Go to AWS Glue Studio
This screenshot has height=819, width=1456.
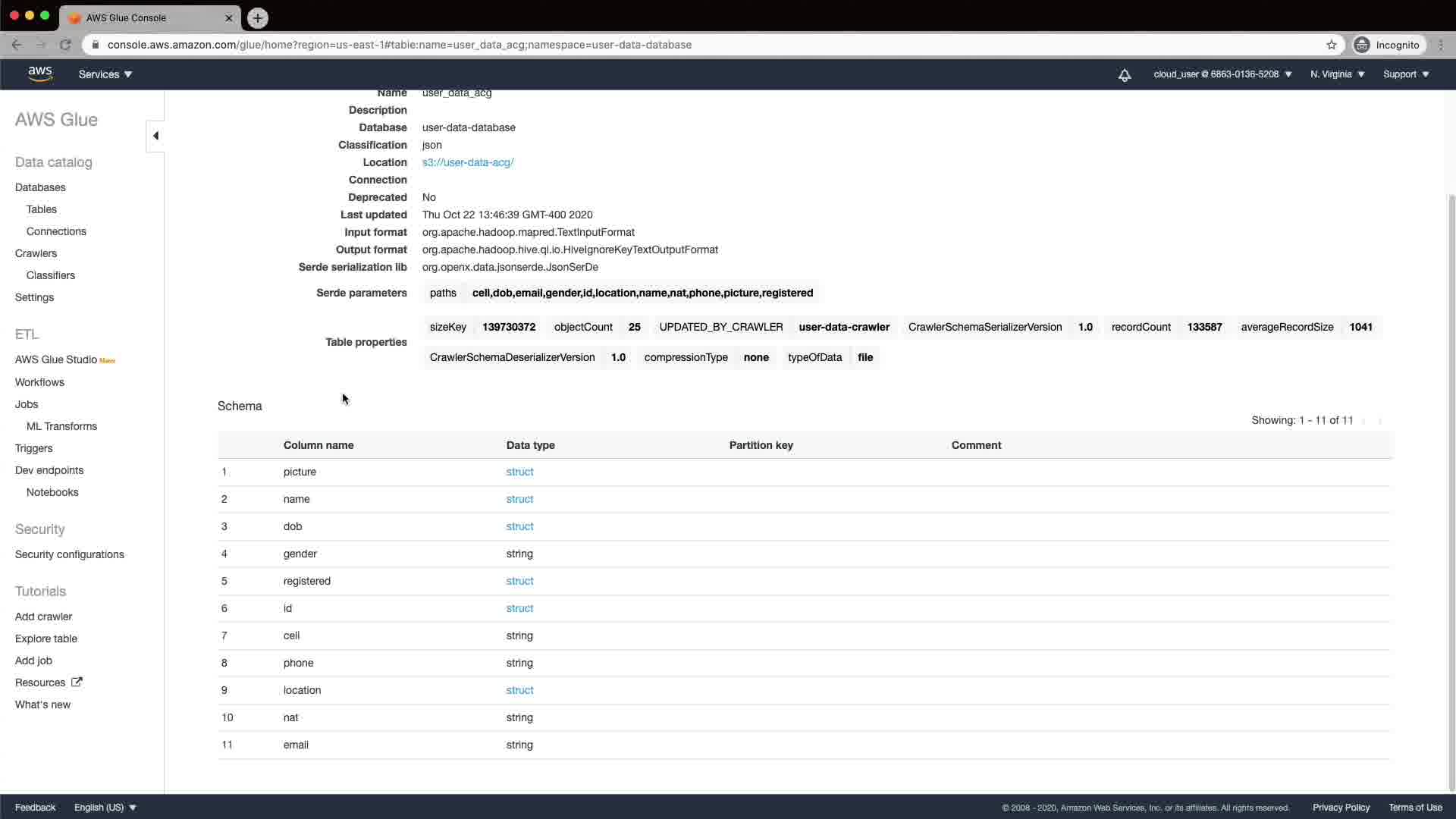56,359
